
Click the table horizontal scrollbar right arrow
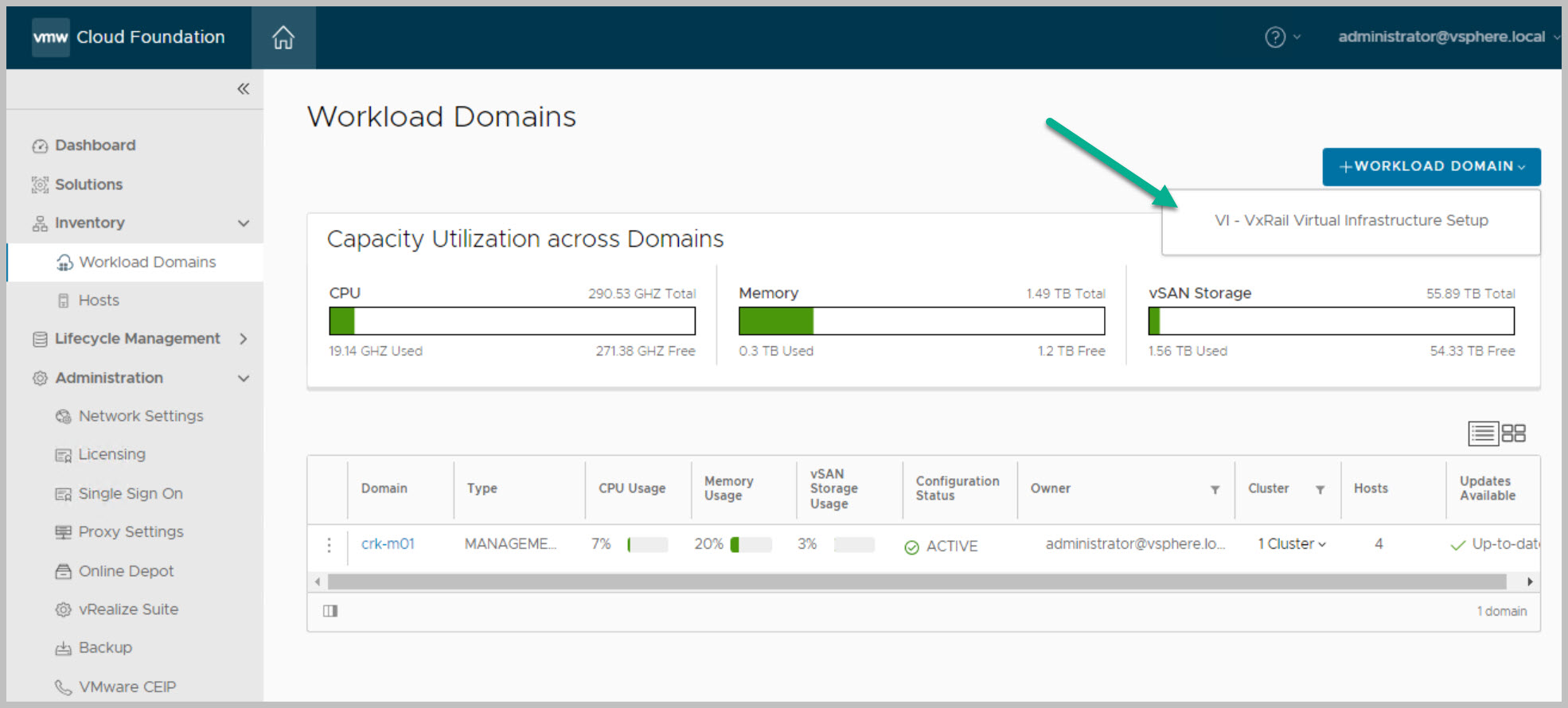1529,582
